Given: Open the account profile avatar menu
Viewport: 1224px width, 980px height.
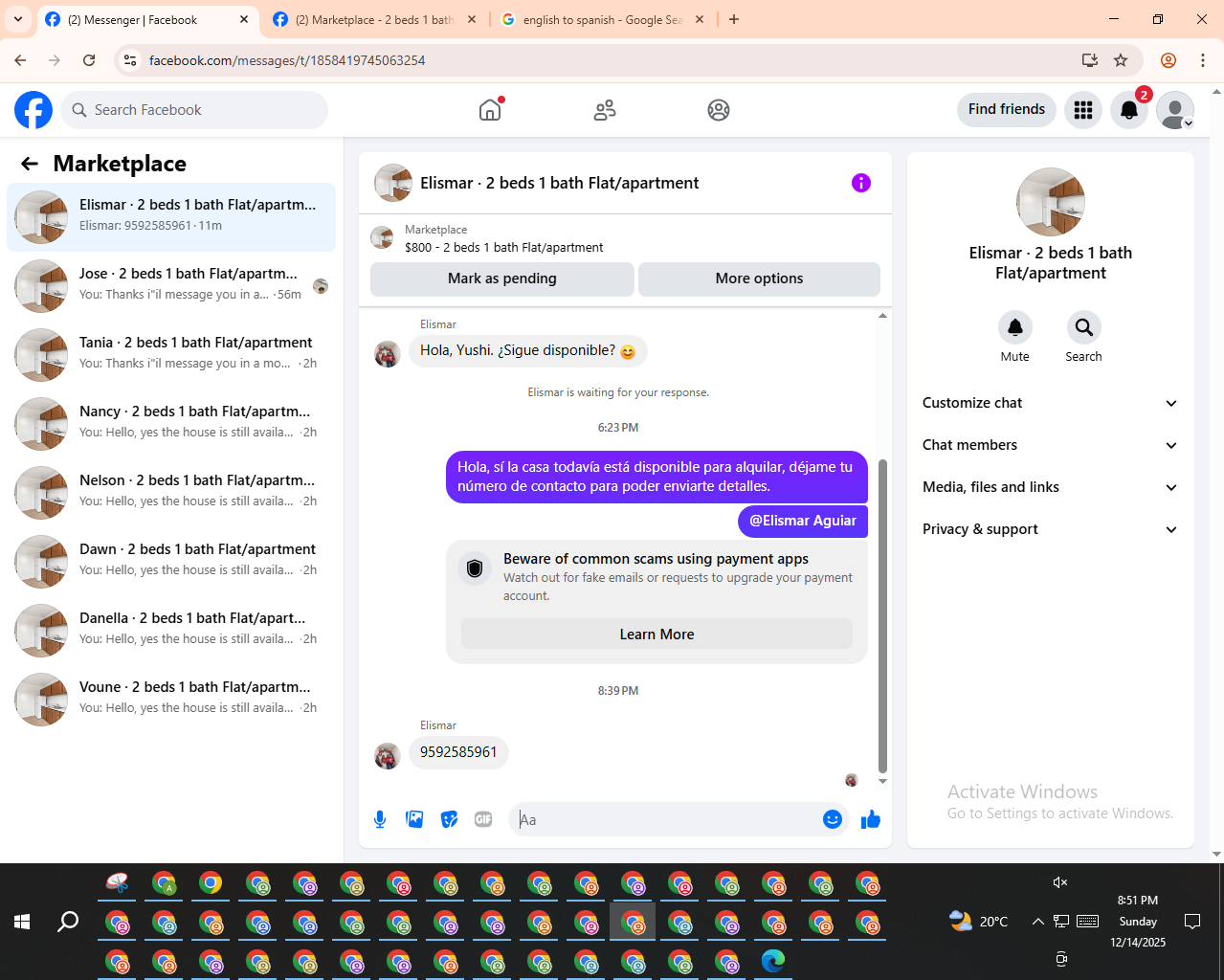Looking at the screenshot, I should tap(1175, 110).
